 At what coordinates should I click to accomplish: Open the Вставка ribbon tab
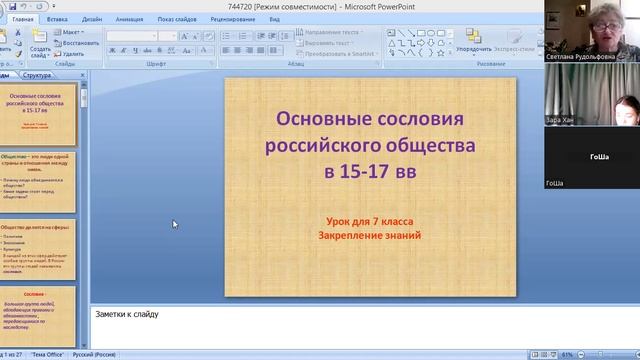(57, 19)
